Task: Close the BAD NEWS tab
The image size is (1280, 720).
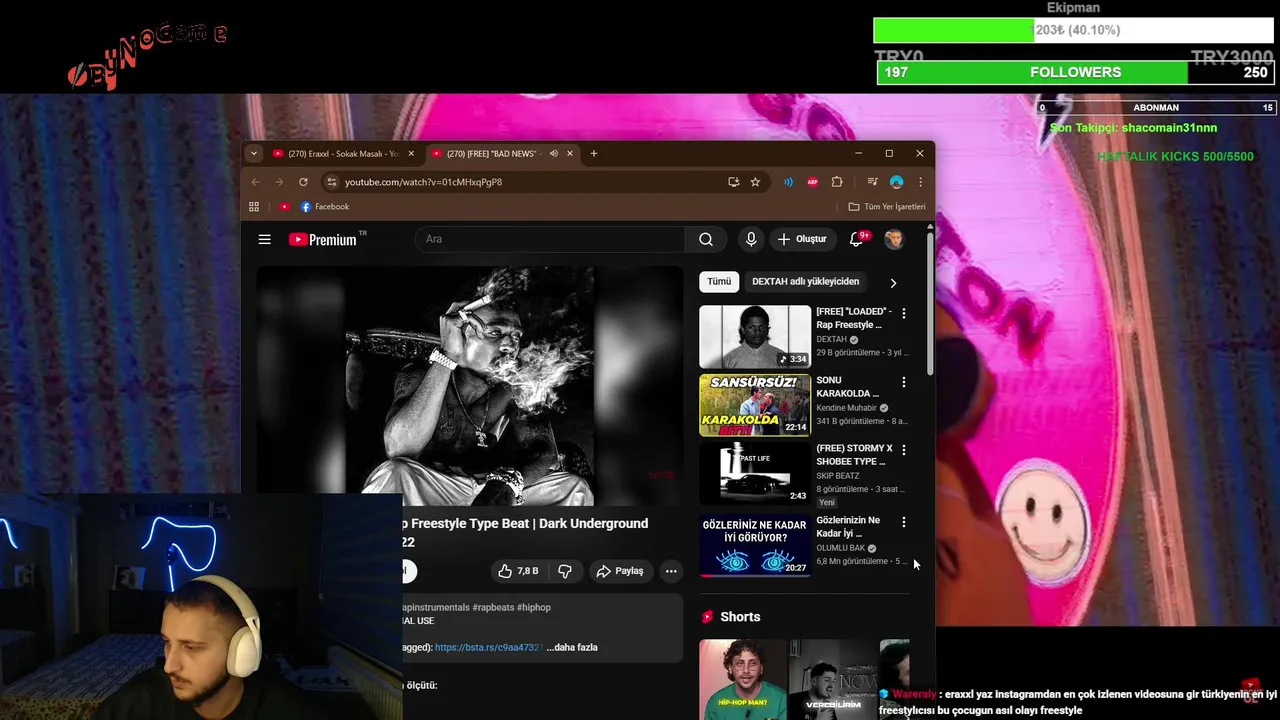Action: (570, 153)
